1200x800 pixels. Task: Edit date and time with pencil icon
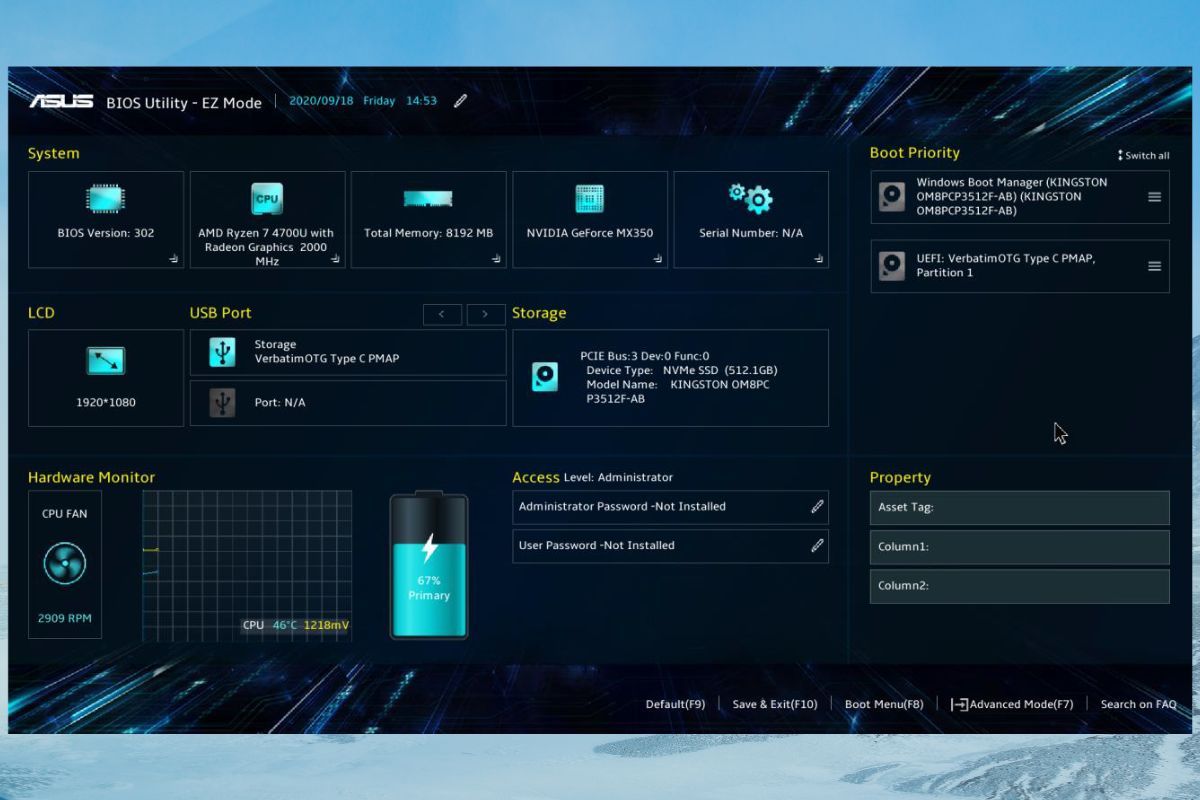[x=460, y=100]
